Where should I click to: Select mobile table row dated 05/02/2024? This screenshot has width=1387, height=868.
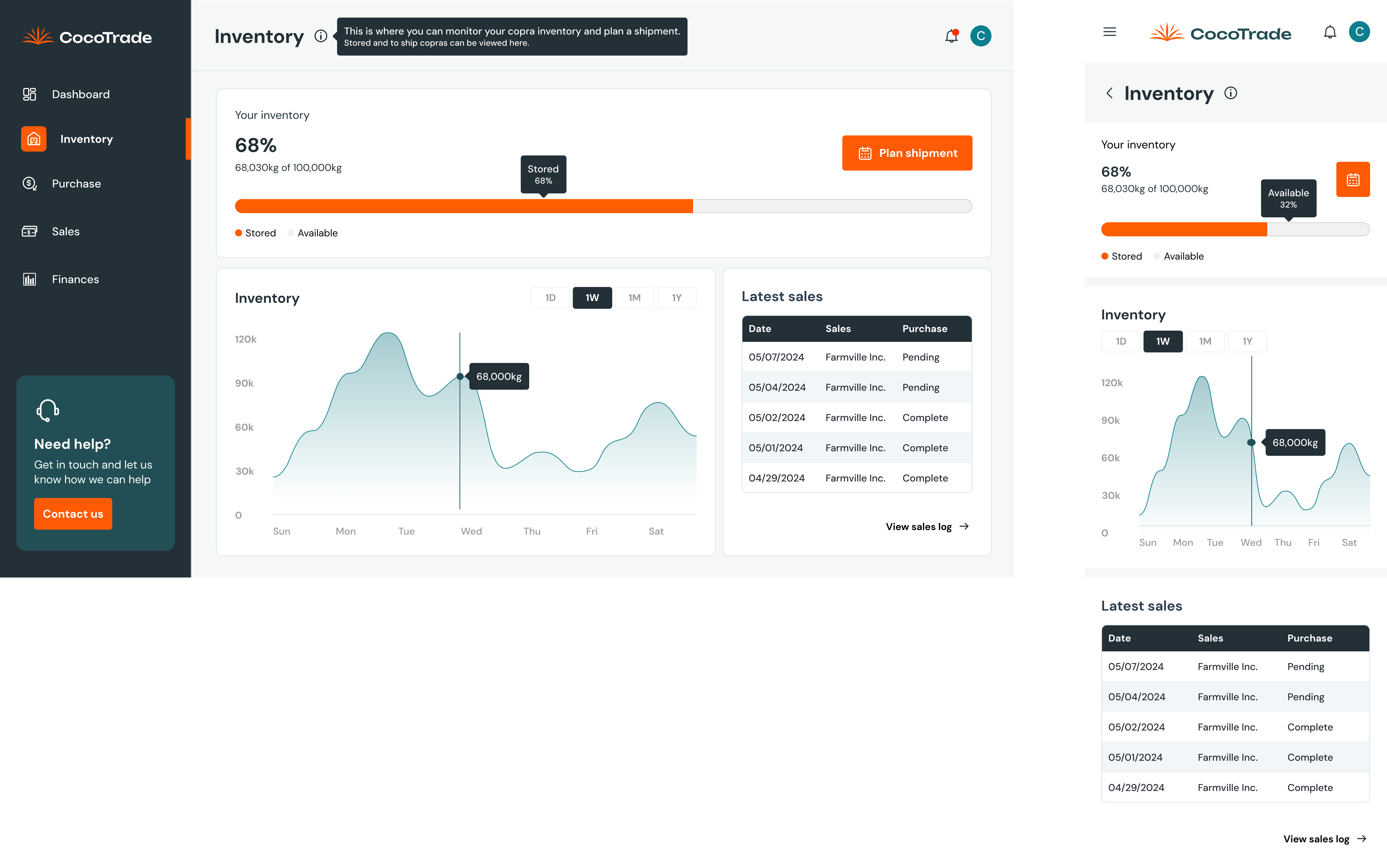point(1235,727)
